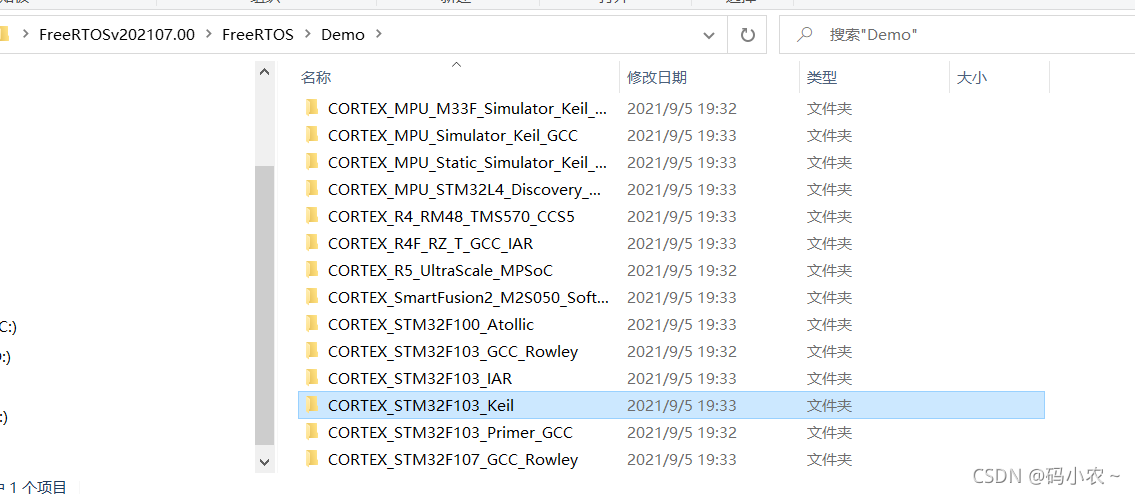Click navigation pane scroll down arrow
The image size is (1135, 494).
point(264,461)
